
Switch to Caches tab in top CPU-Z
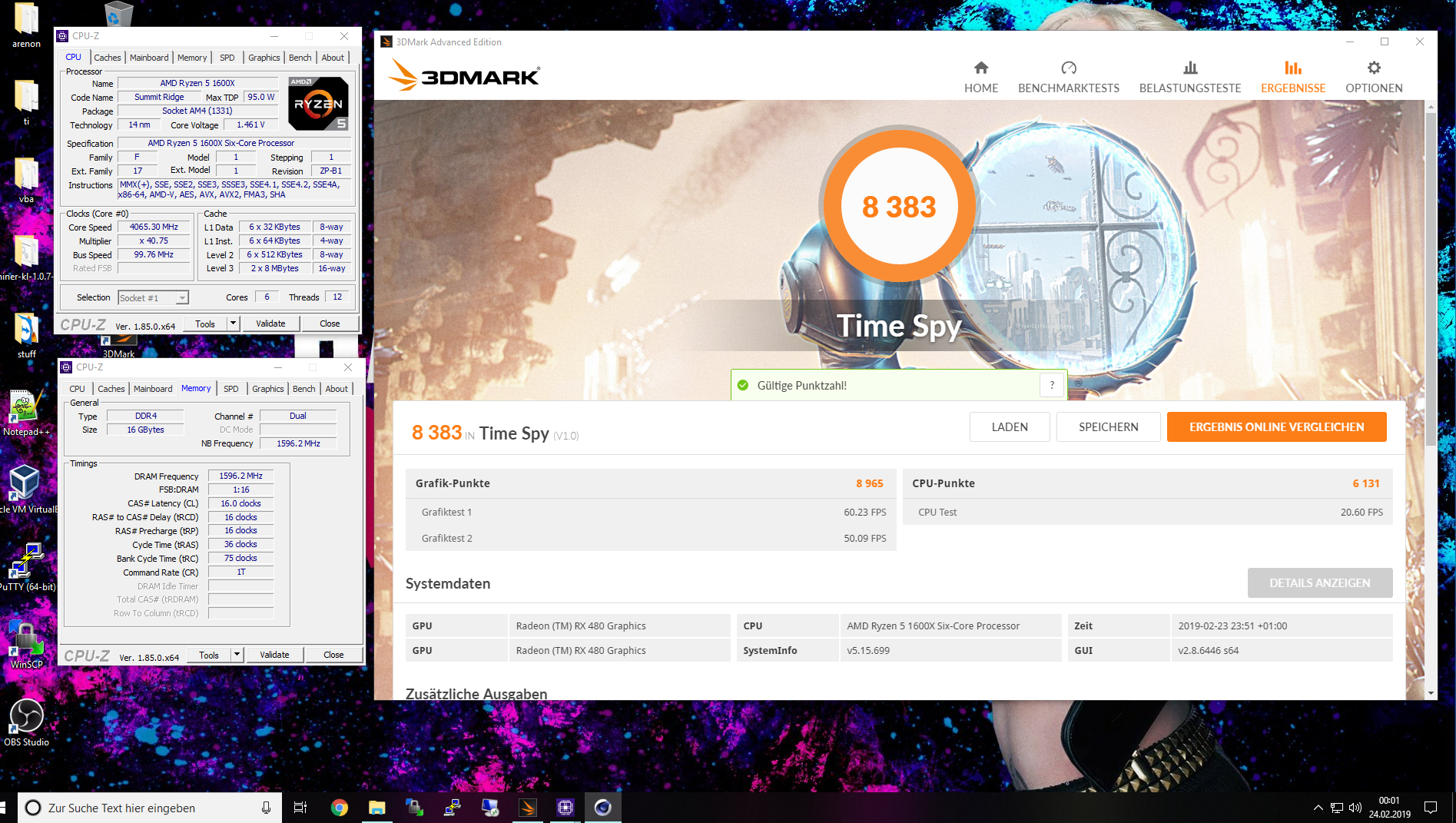coord(108,58)
